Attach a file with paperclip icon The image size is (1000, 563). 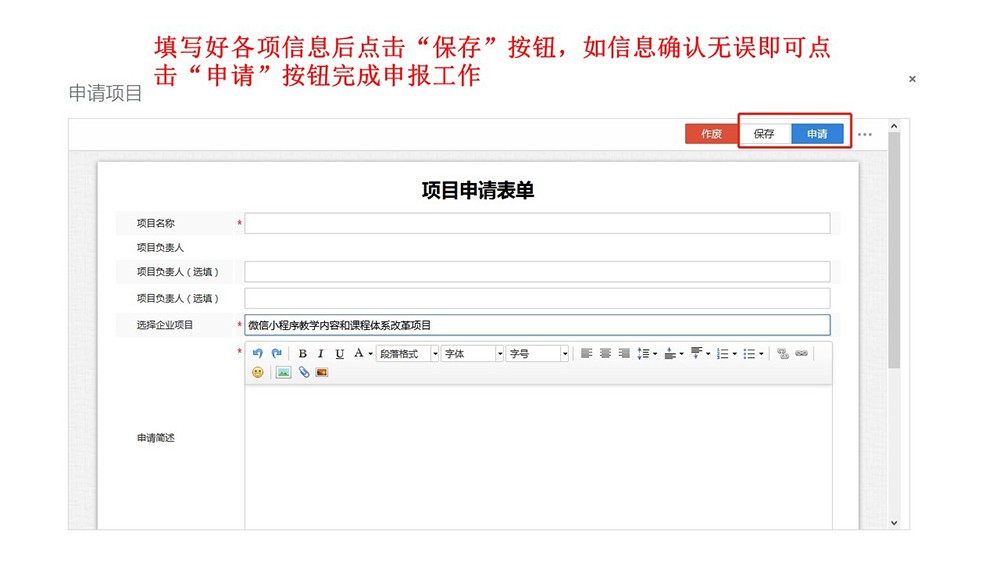coord(304,373)
